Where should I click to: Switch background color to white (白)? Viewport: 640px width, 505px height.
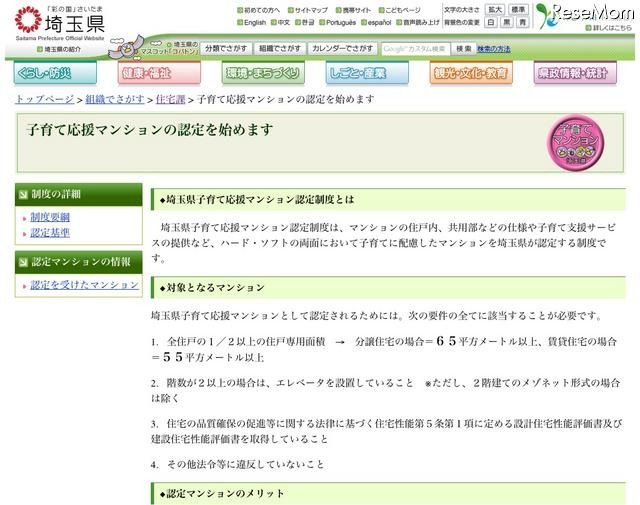(x=493, y=21)
